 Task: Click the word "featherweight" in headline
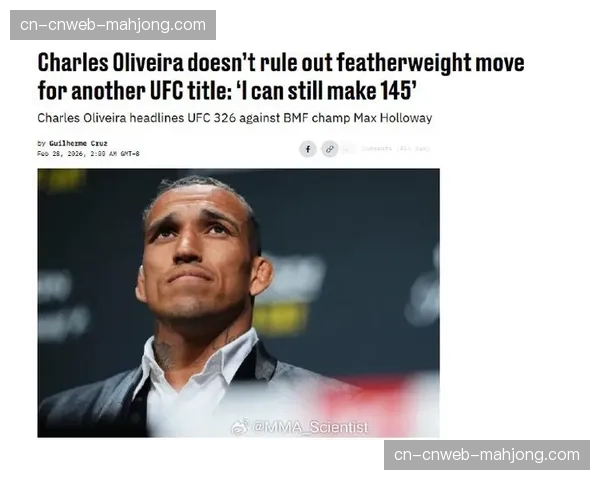[x=404, y=62]
